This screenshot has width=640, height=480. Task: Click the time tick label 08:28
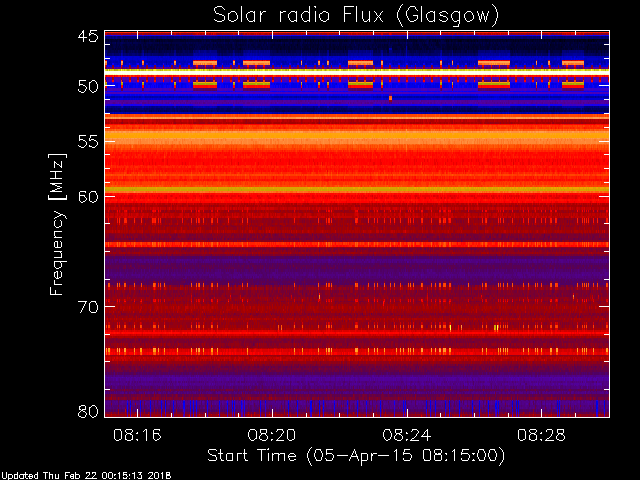coord(541,435)
